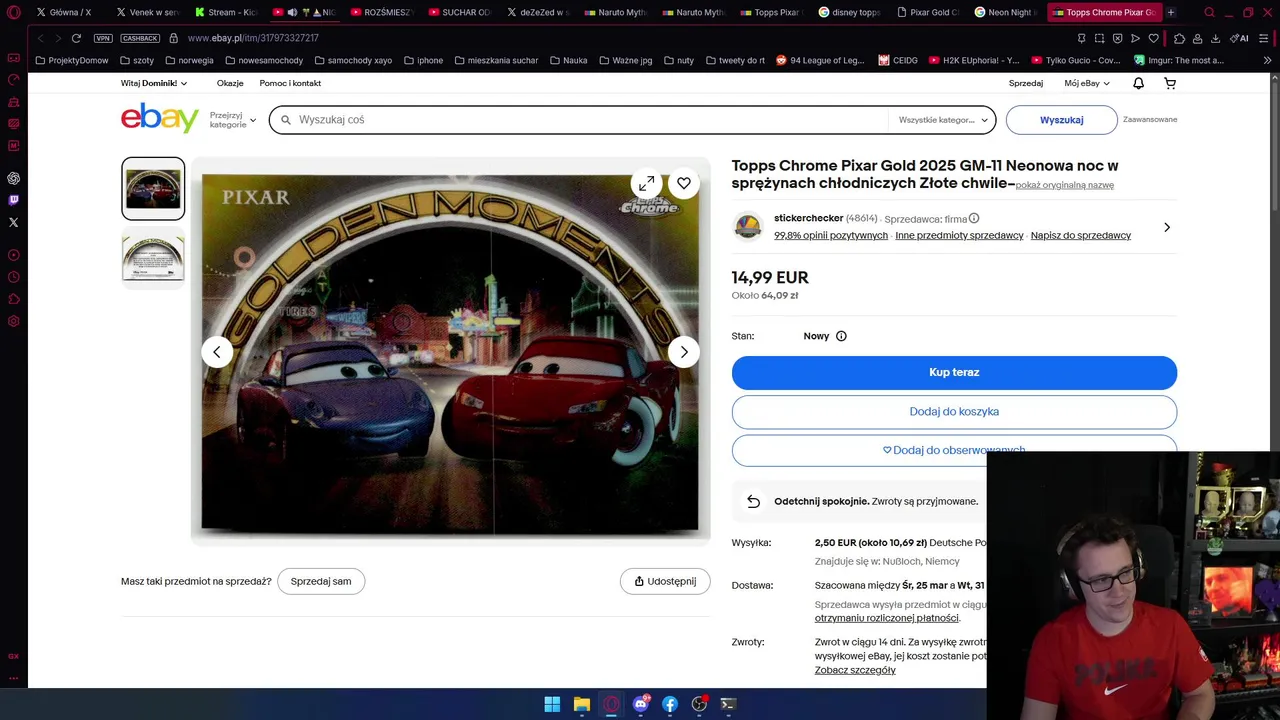Expand product image to fullscreen view
Image resolution: width=1280 pixels, height=720 pixels.
click(x=647, y=183)
